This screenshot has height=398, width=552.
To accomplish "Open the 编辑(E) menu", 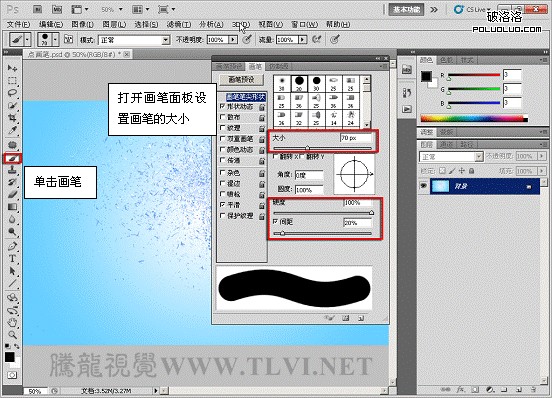I will click(51, 24).
